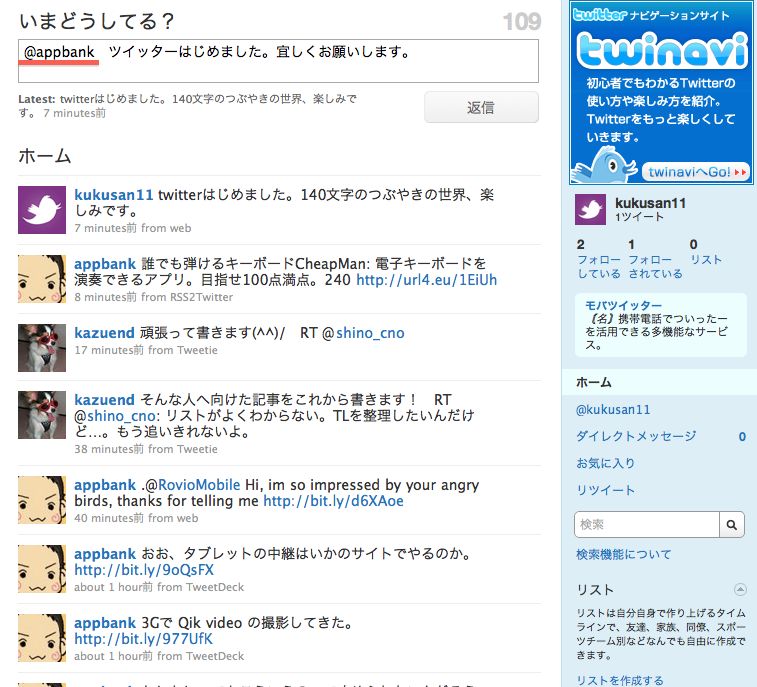Open kazuend name on 頑張って書きます tweet
Viewport: 757px width, 687px height.
pyautogui.click(x=104, y=333)
